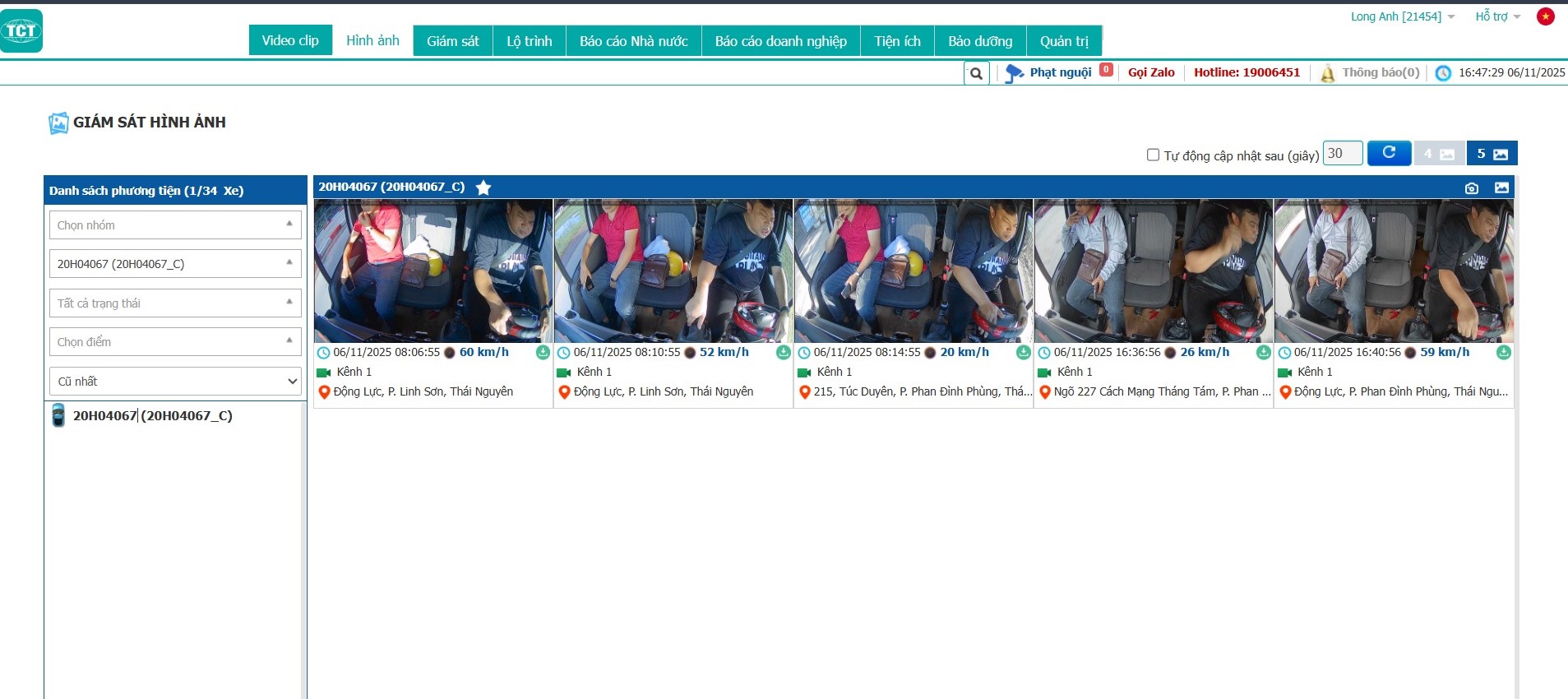Image resolution: width=1568 pixels, height=699 pixels.
Task: Switch to 5 images per row
Action: 1492,154
